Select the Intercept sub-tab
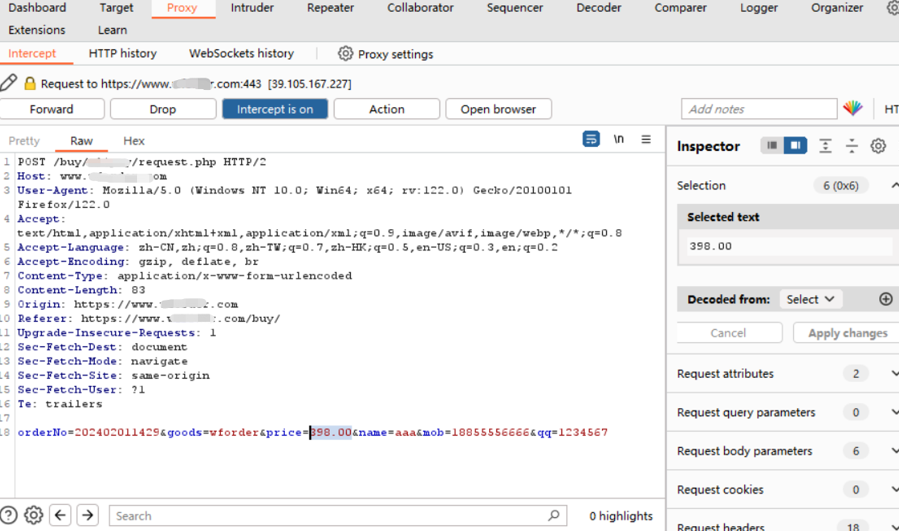Image resolution: width=899 pixels, height=531 pixels. [x=32, y=53]
